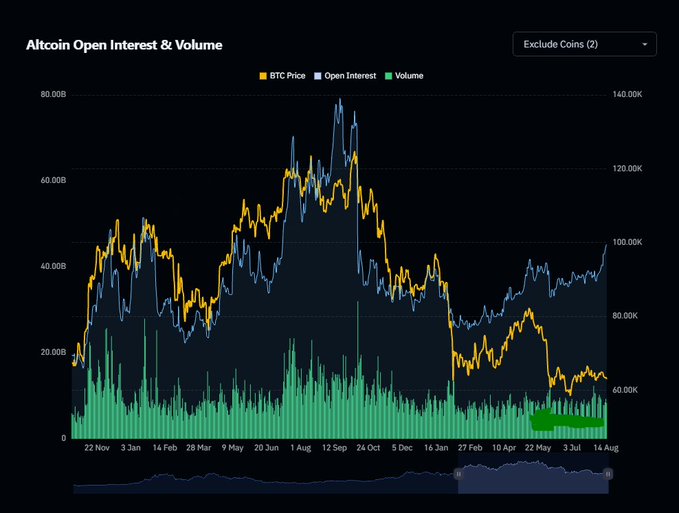Screen dimensions: 679x513
Task: Click the 10 Apr date label
Action: coord(504,448)
